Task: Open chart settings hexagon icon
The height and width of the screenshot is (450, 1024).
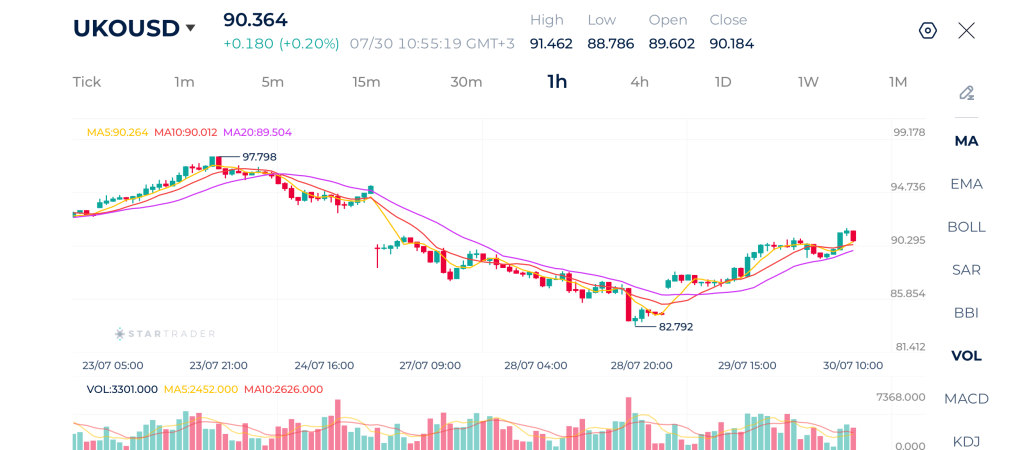Action: 927,31
